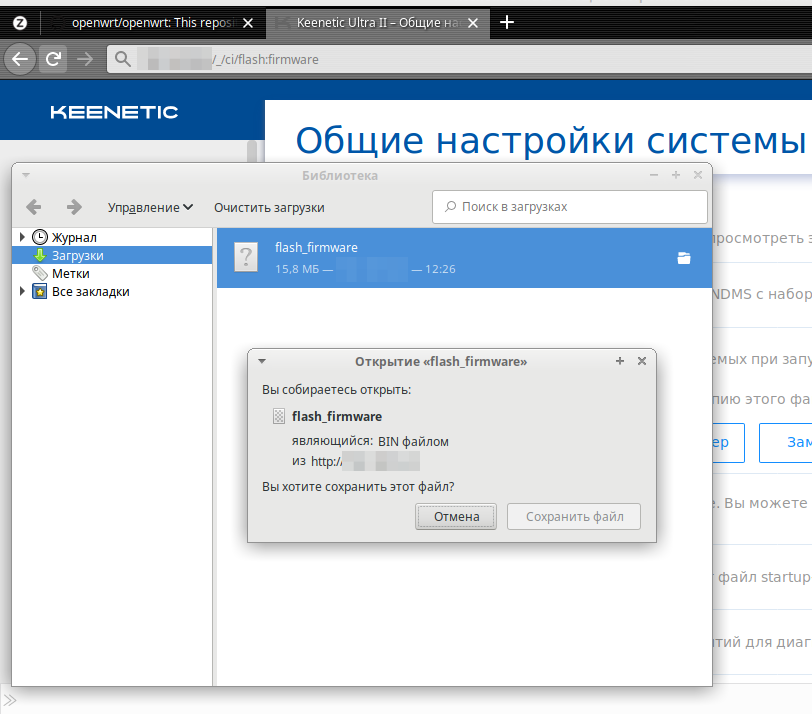Close the Keenetic Ultra II tab
This screenshot has width=812, height=714.
[x=473, y=23]
